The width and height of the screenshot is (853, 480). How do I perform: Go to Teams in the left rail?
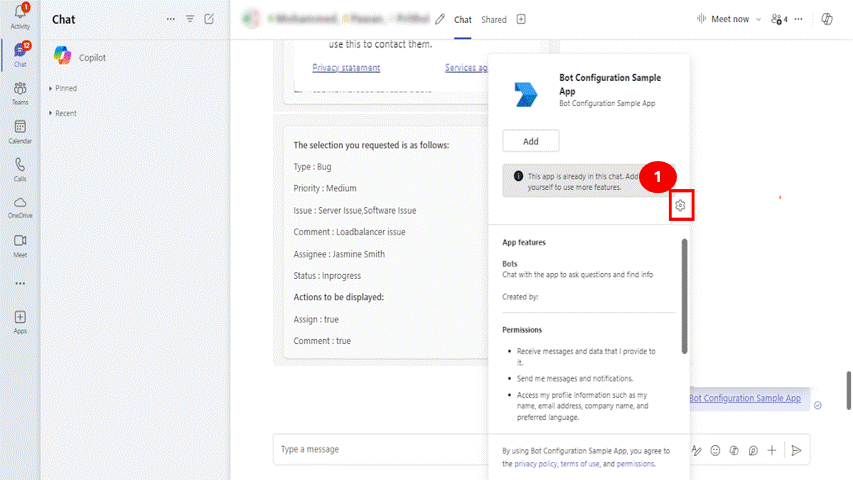click(20, 92)
